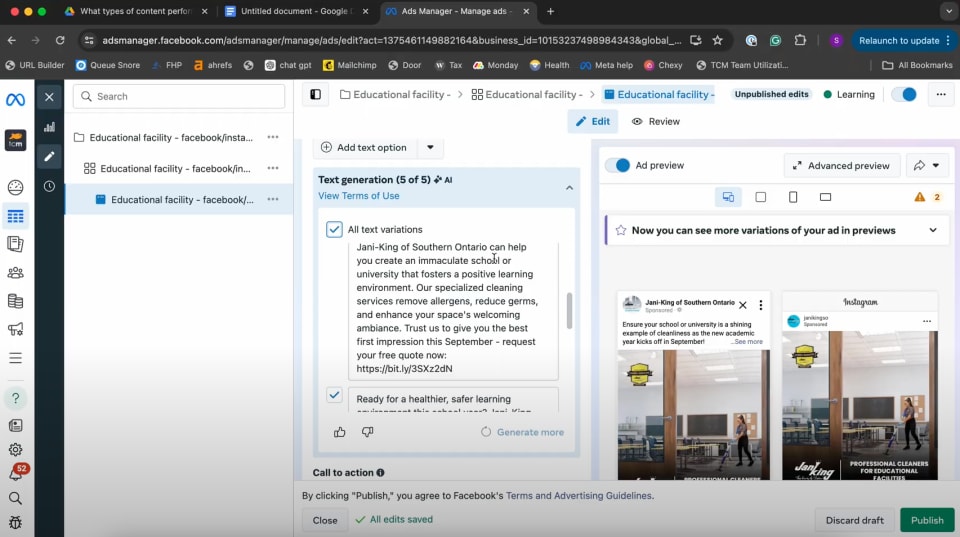This screenshot has width=960, height=537.
Task: Select the pencil edit icon in the sidebar
Action: coord(50,156)
